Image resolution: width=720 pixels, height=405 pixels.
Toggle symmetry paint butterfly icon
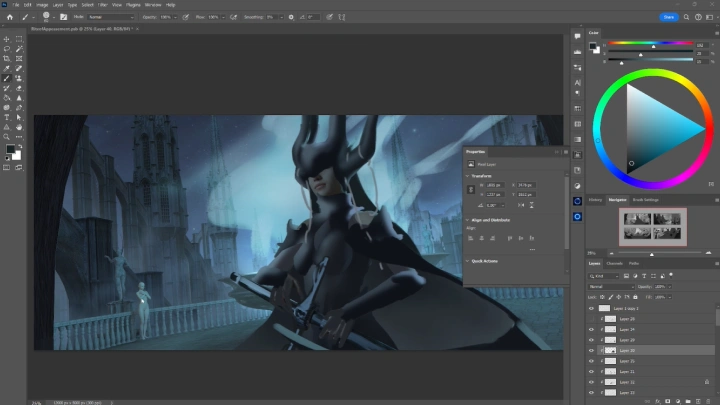tap(342, 17)
